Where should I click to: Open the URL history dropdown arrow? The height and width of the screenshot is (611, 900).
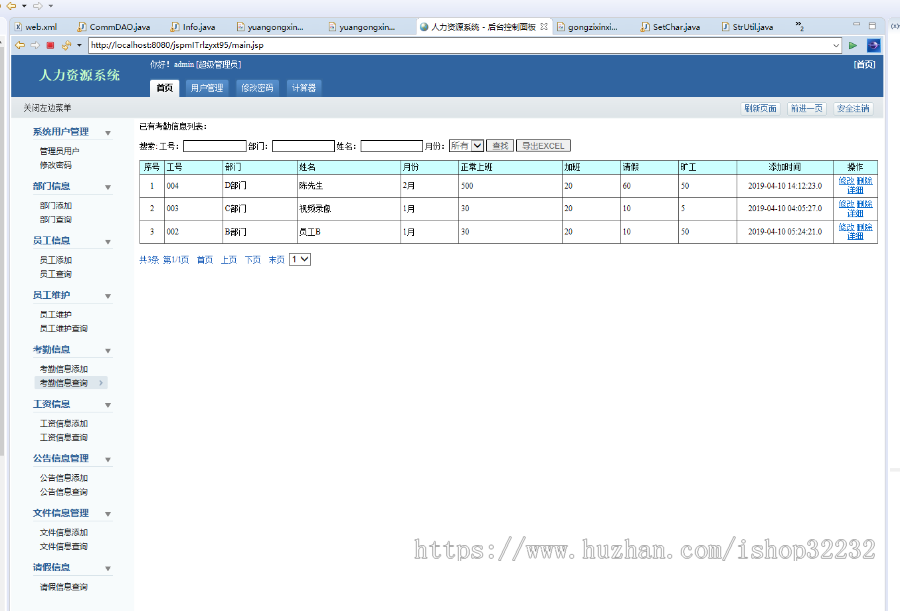(x=836, y=45)
